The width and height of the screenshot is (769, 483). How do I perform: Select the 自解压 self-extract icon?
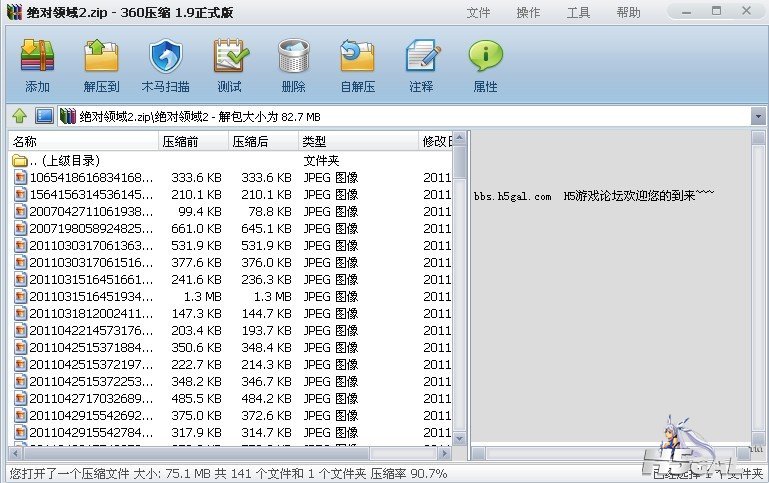[x=357, y=66]
